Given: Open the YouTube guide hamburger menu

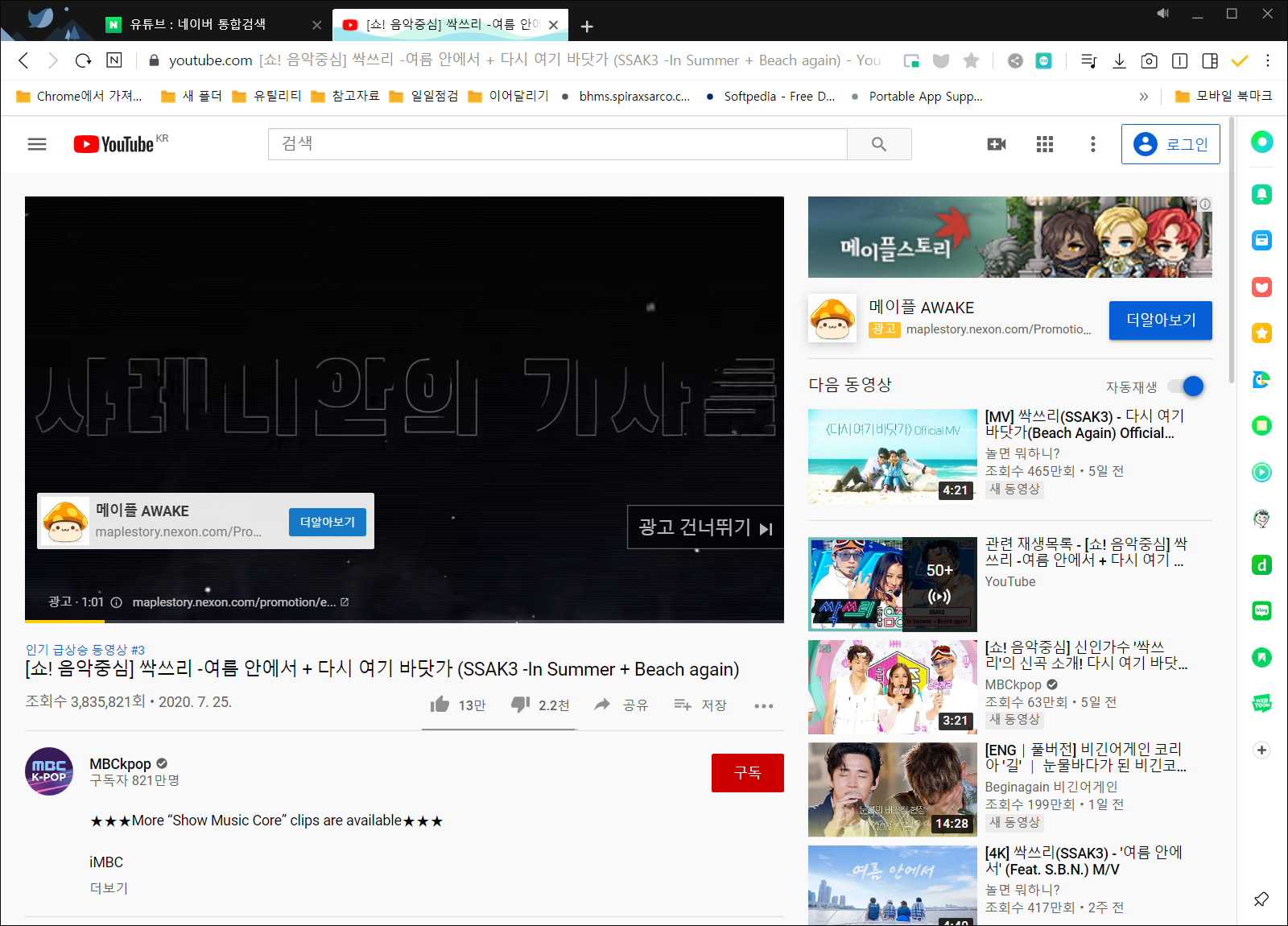Looking at the screenshot, I should pos(37,144).
